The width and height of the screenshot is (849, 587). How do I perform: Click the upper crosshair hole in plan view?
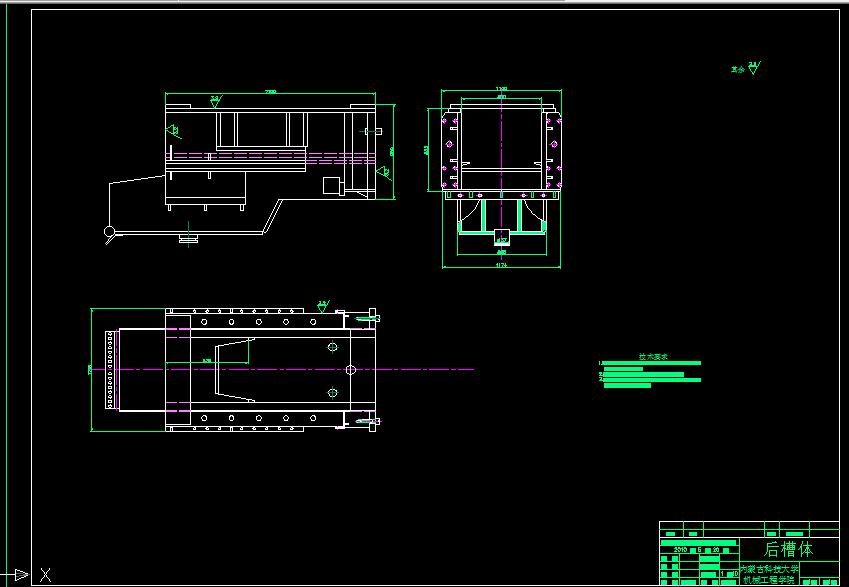(x=332, y=347)
